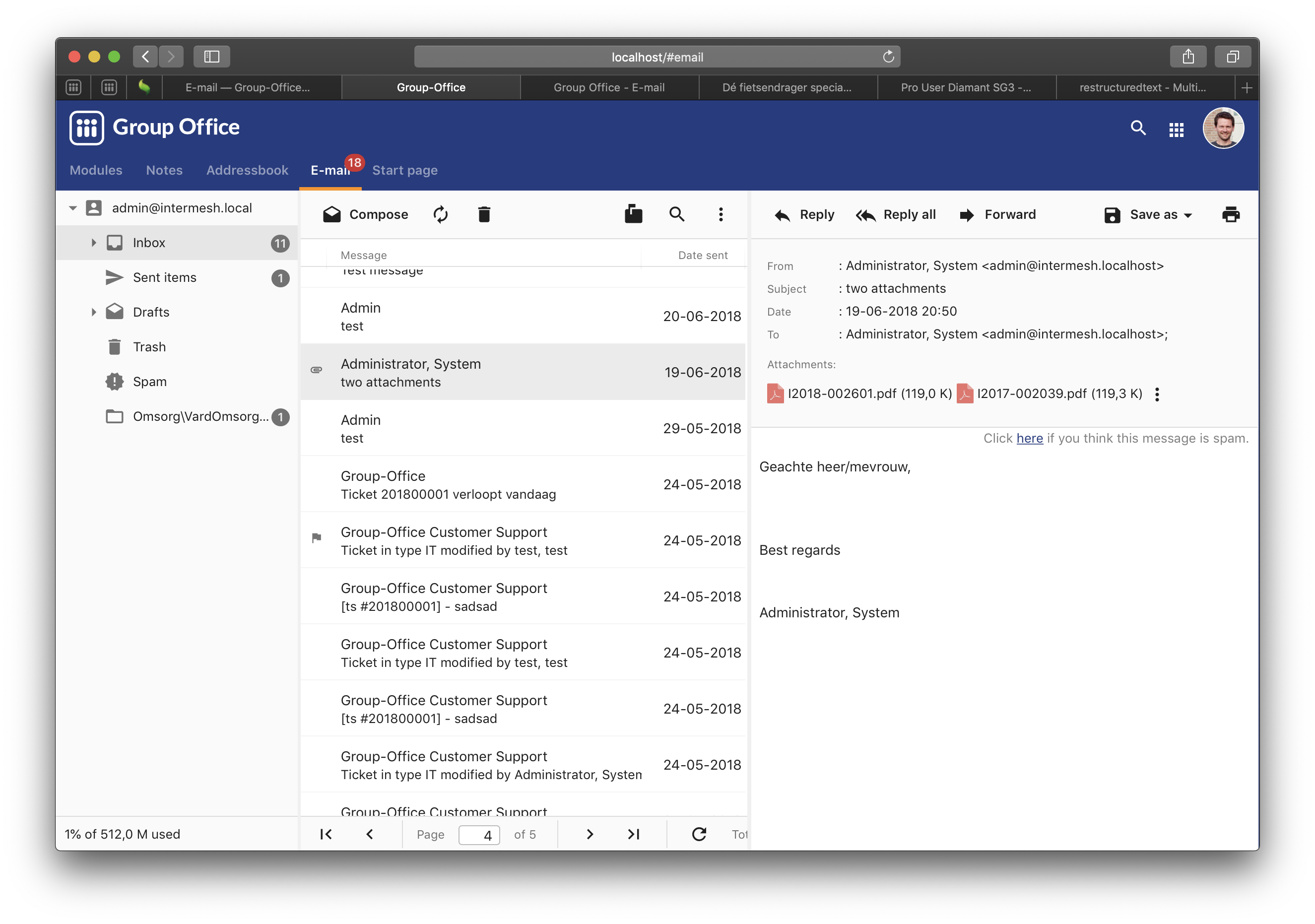Reload the page from the address bar
1315x924 pixels.
coord(888,57)
